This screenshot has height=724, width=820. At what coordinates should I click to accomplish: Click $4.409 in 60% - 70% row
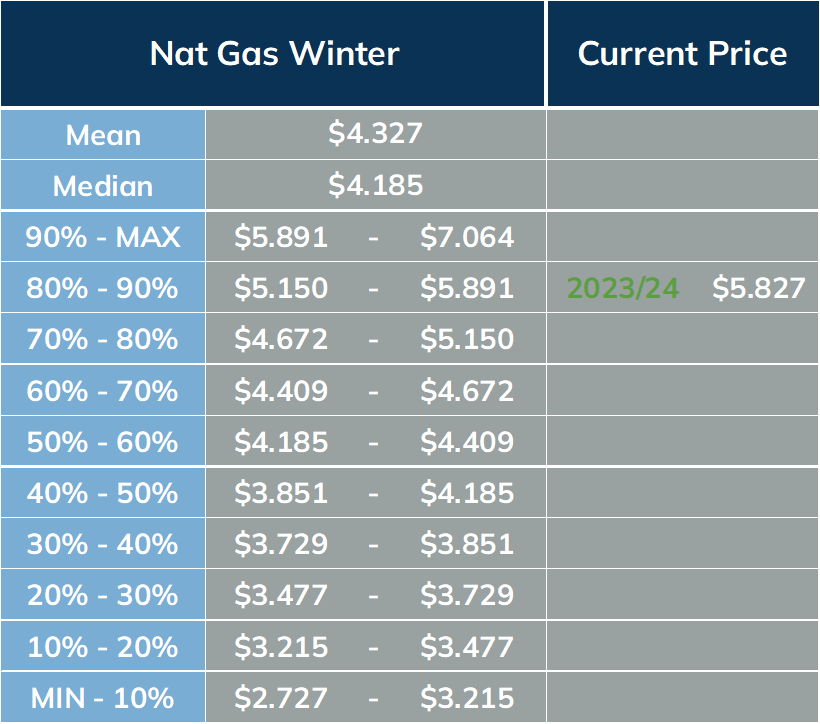click(x=281, y=391)
